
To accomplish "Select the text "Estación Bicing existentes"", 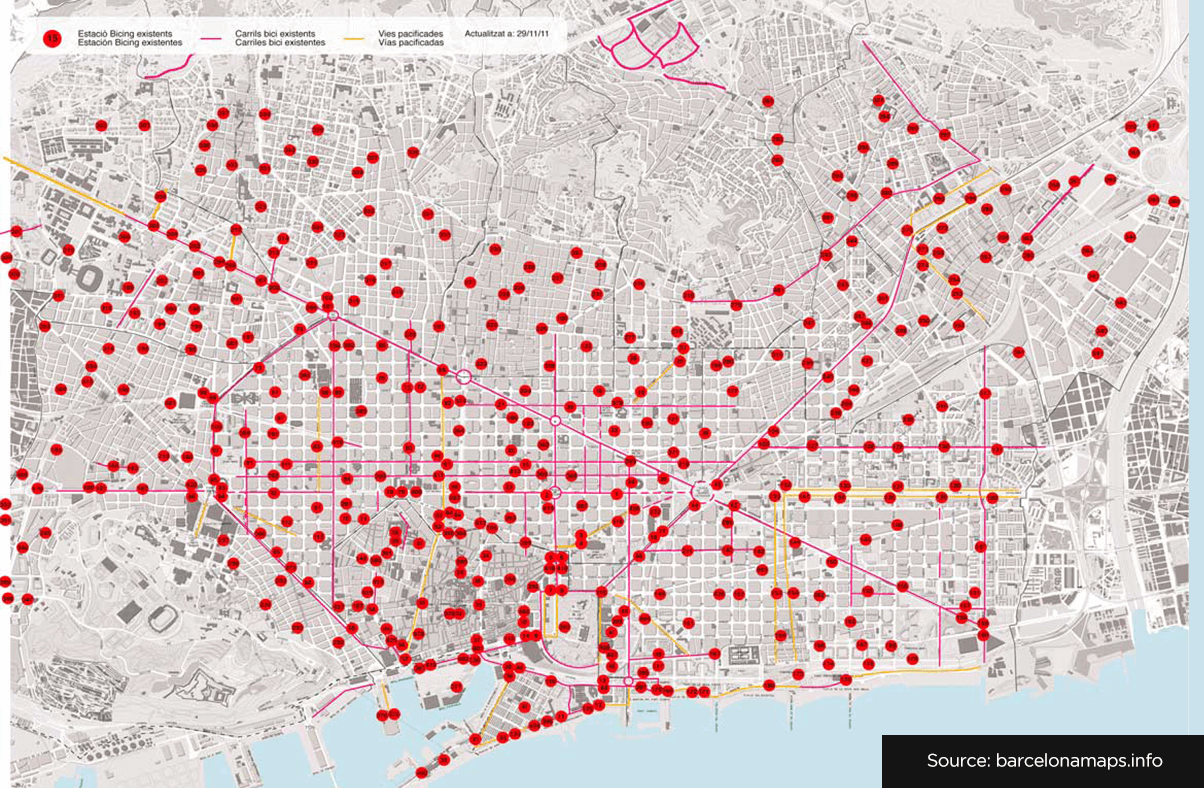I will [130, 43].
